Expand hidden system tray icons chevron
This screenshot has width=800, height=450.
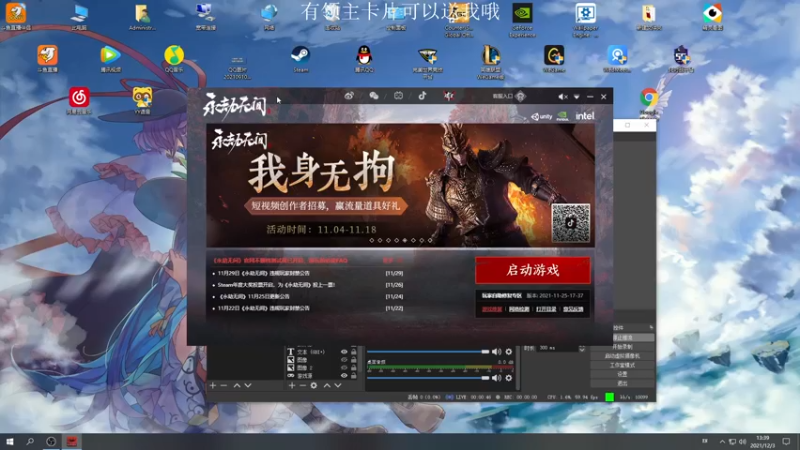722,442
